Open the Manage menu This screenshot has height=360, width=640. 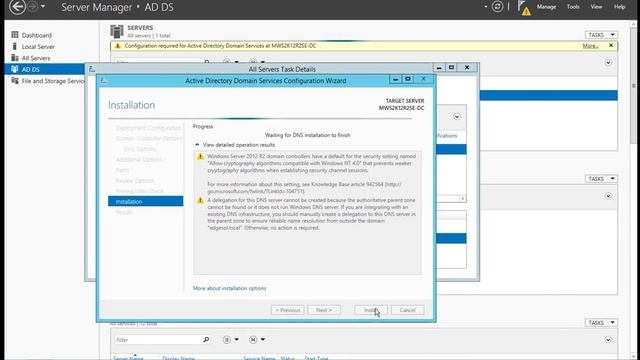point(546,7)
